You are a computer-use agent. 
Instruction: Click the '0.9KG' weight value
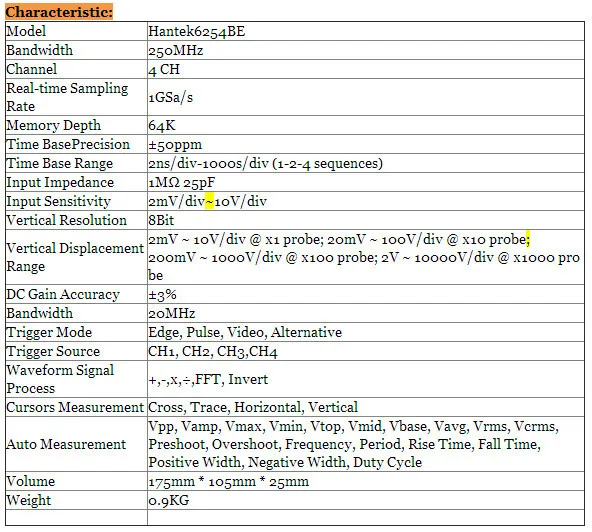(168, 500)
